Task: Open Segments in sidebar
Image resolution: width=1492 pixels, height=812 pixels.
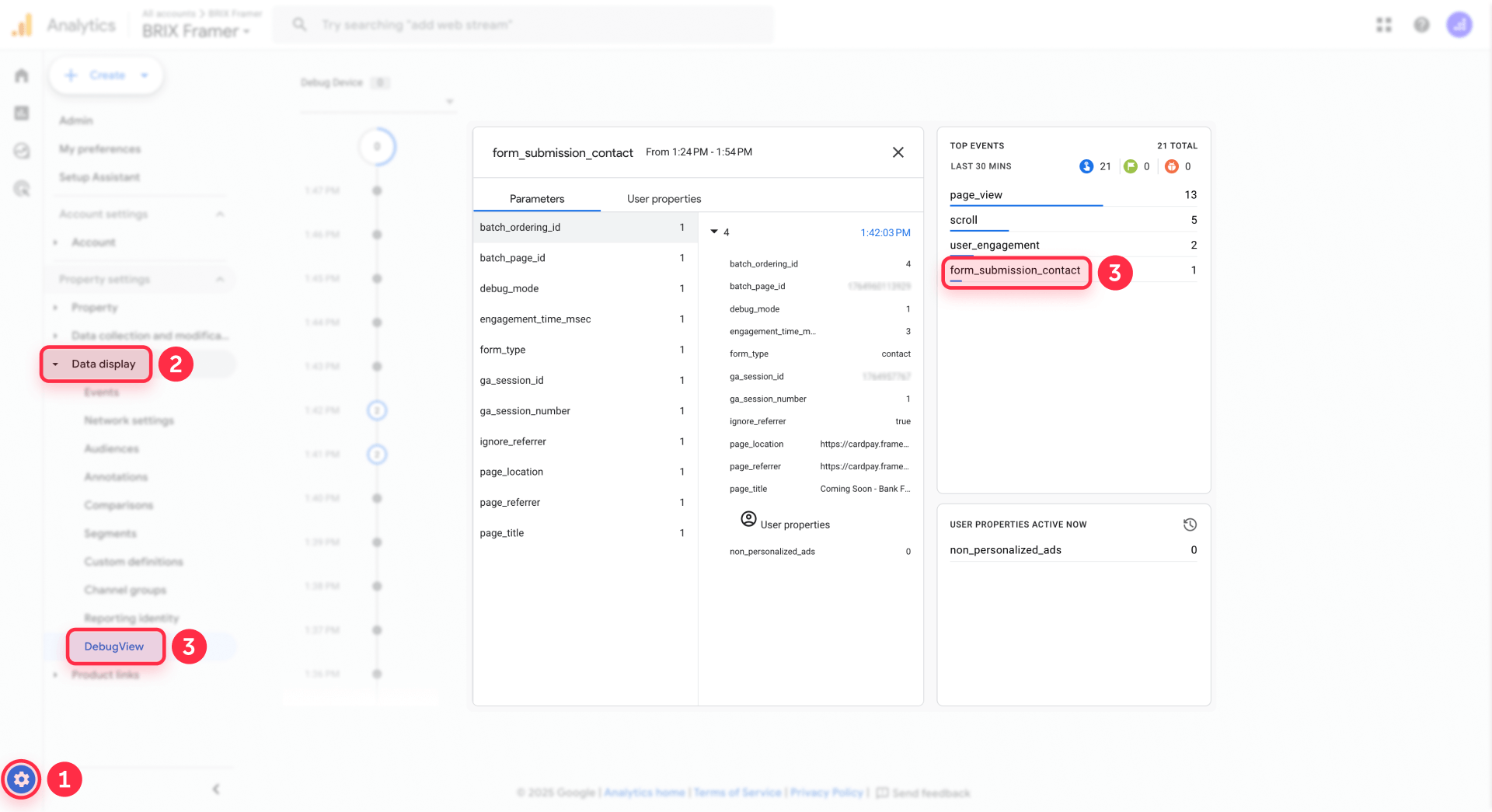Action: pos(110,534)
